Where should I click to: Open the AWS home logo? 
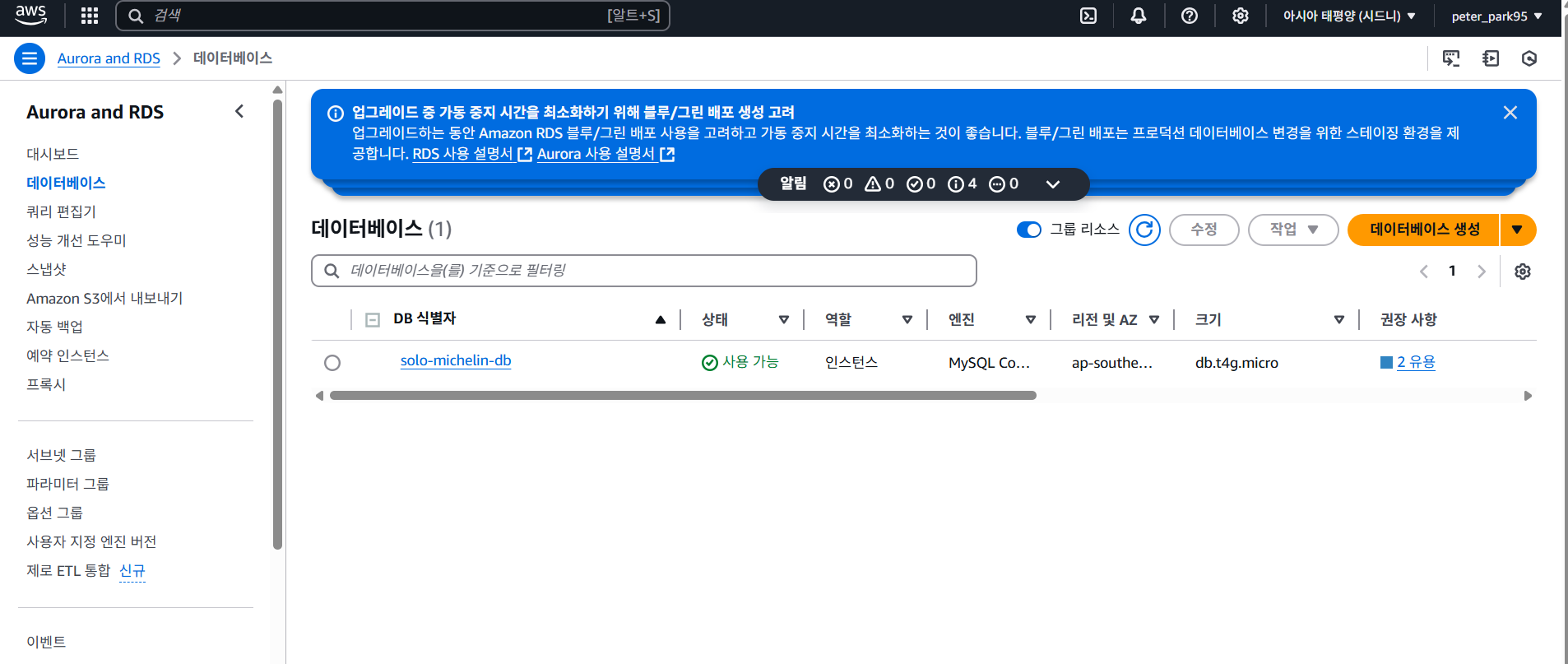click(31, 15)
